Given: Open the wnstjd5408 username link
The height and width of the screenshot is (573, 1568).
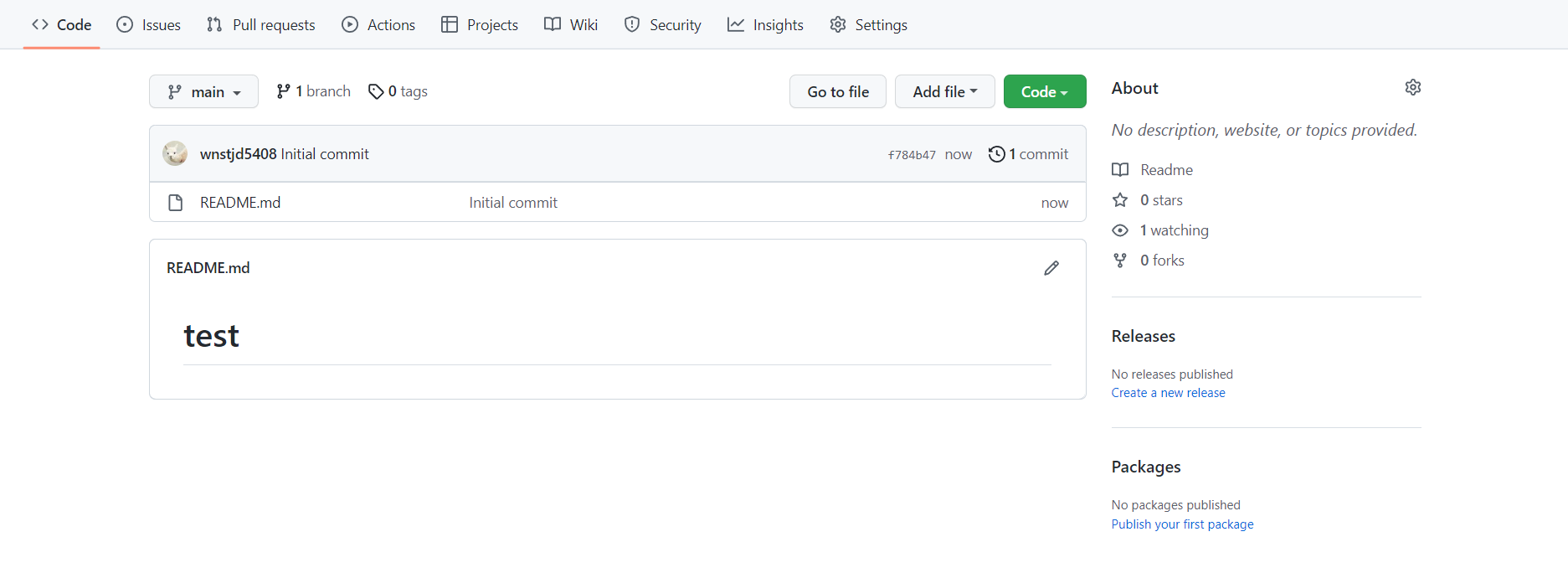Looking at the screenshot, I should click(x=239, y=154).
